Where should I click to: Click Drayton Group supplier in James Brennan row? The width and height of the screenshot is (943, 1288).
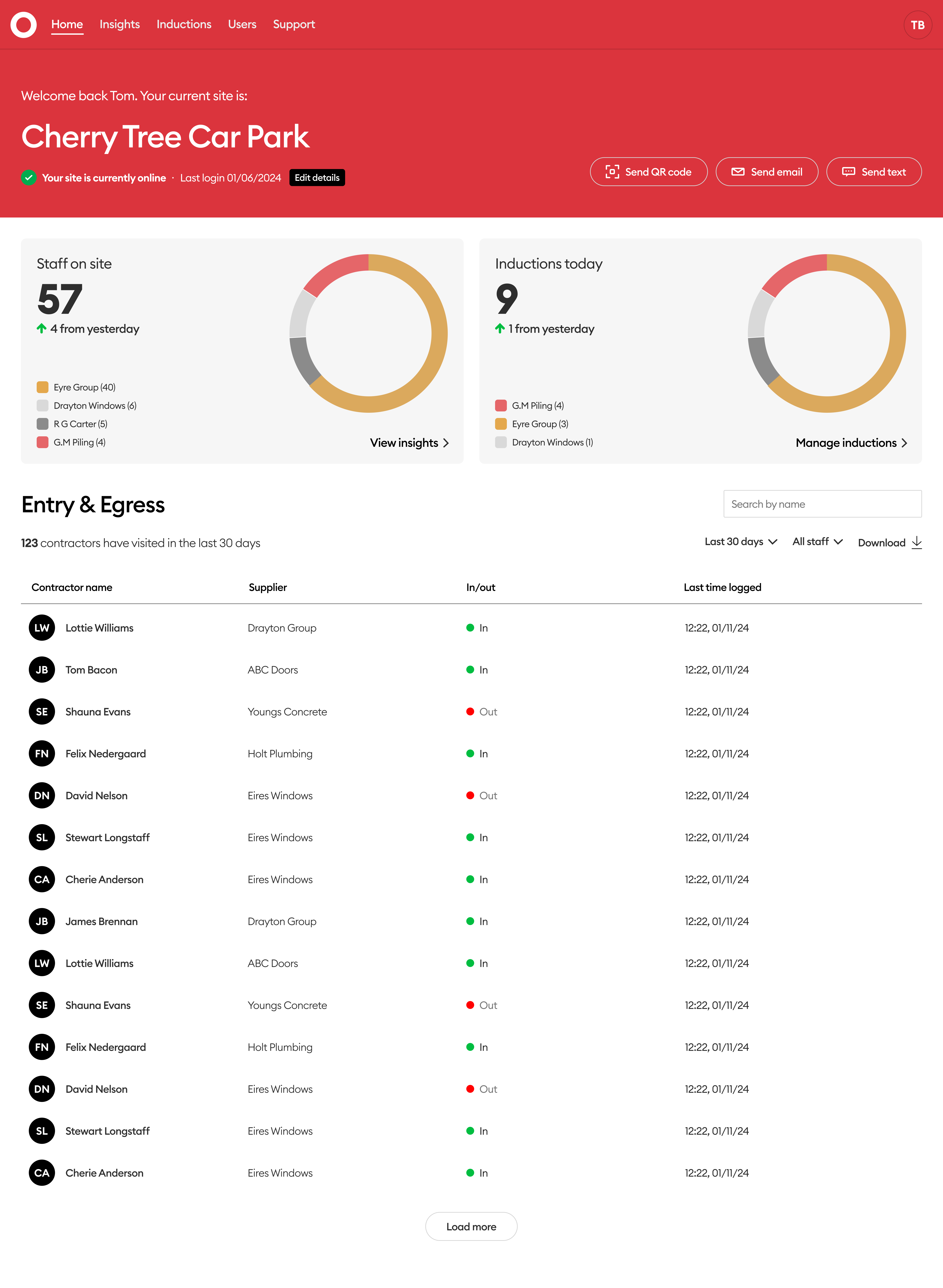click(282, 921)
